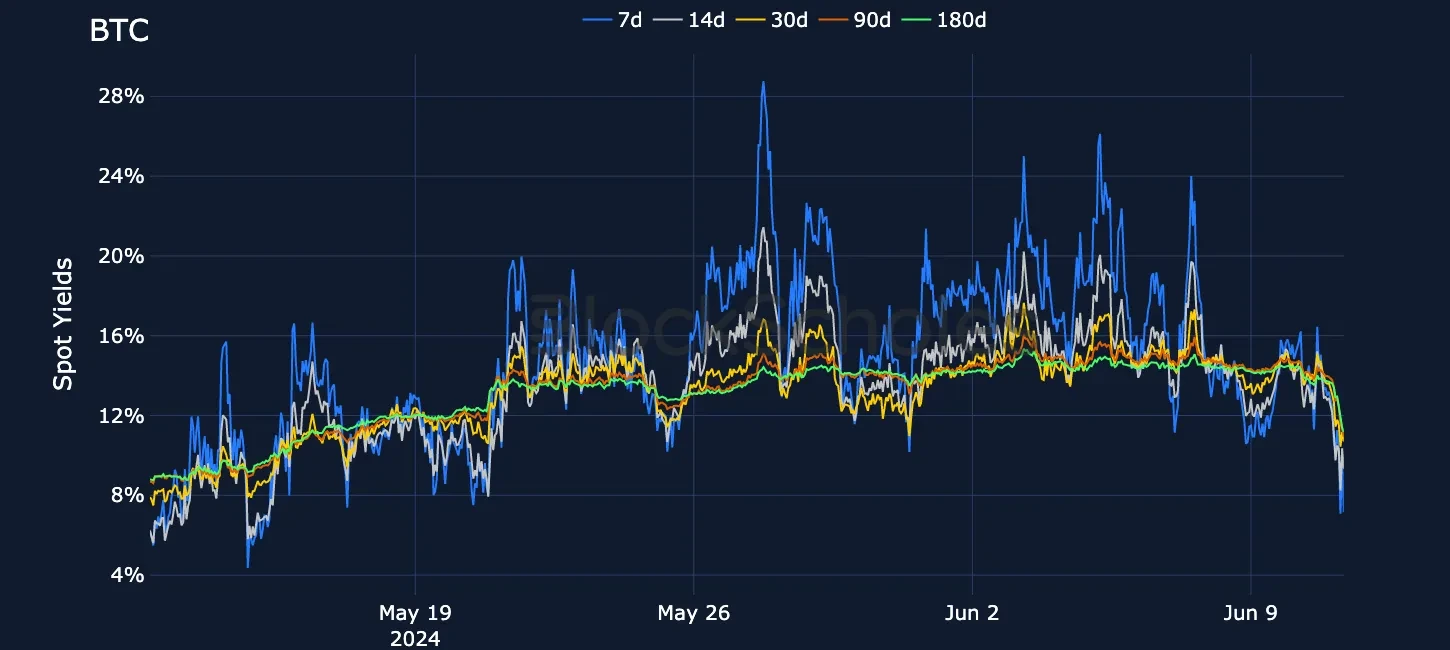Viewport: 1450px width, 650px height.
Task: Click the Spot Yields axis title
Action: point(63,323)
